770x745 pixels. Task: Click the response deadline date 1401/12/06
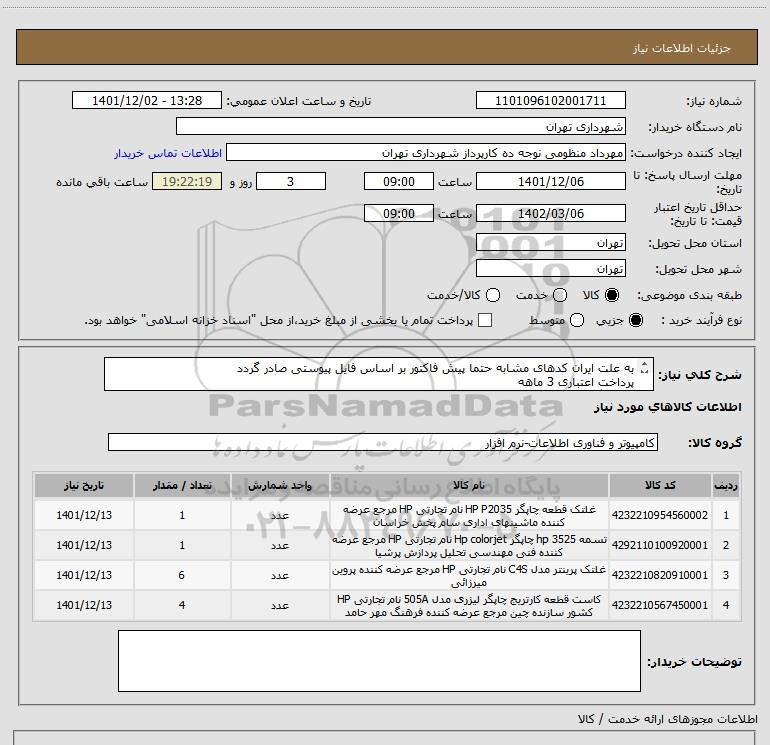pyautogui.click(x=550, y=181)
